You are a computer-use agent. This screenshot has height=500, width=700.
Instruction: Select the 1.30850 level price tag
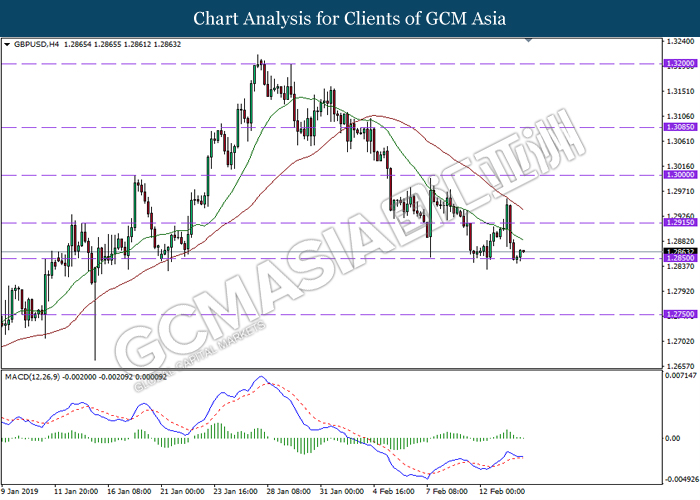coord(680,127)
